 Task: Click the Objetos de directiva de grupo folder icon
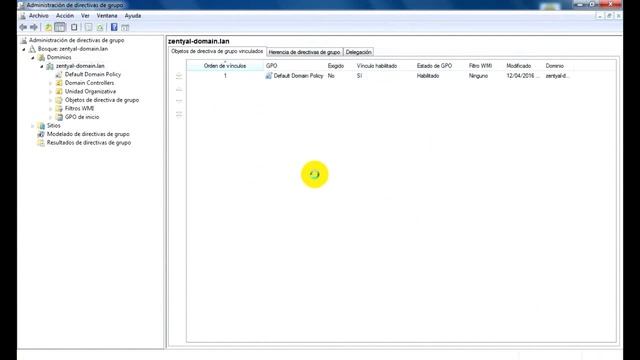59,100
